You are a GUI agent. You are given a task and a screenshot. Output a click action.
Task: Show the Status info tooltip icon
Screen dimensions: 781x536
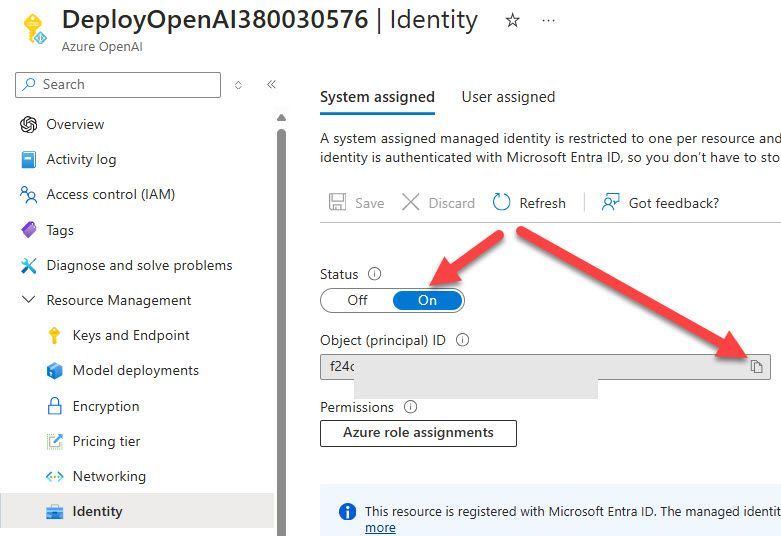[375, 273]
